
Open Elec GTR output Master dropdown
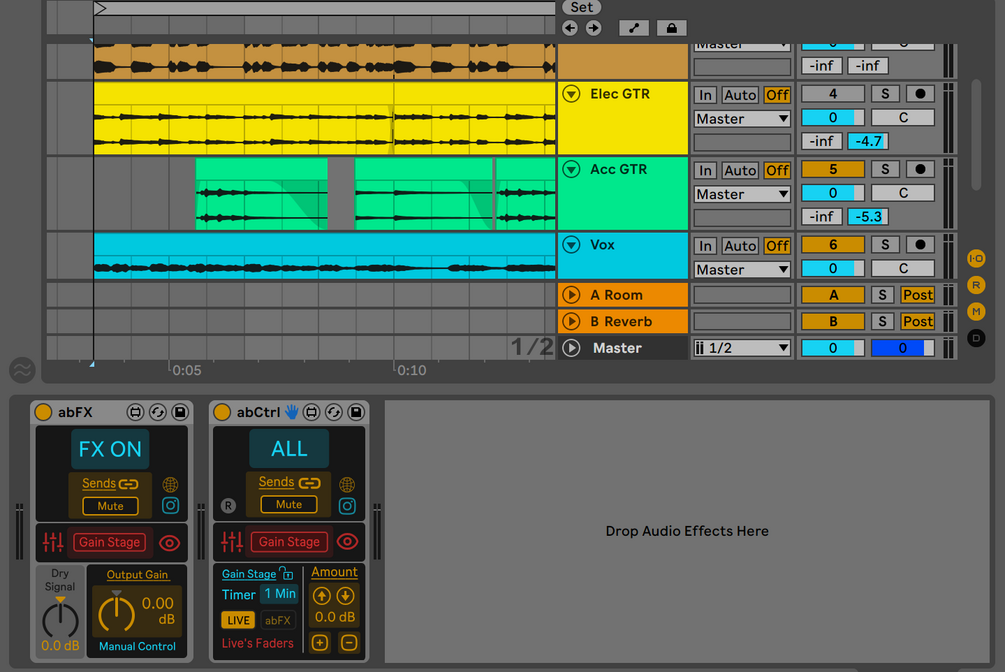tap(742, 119)
